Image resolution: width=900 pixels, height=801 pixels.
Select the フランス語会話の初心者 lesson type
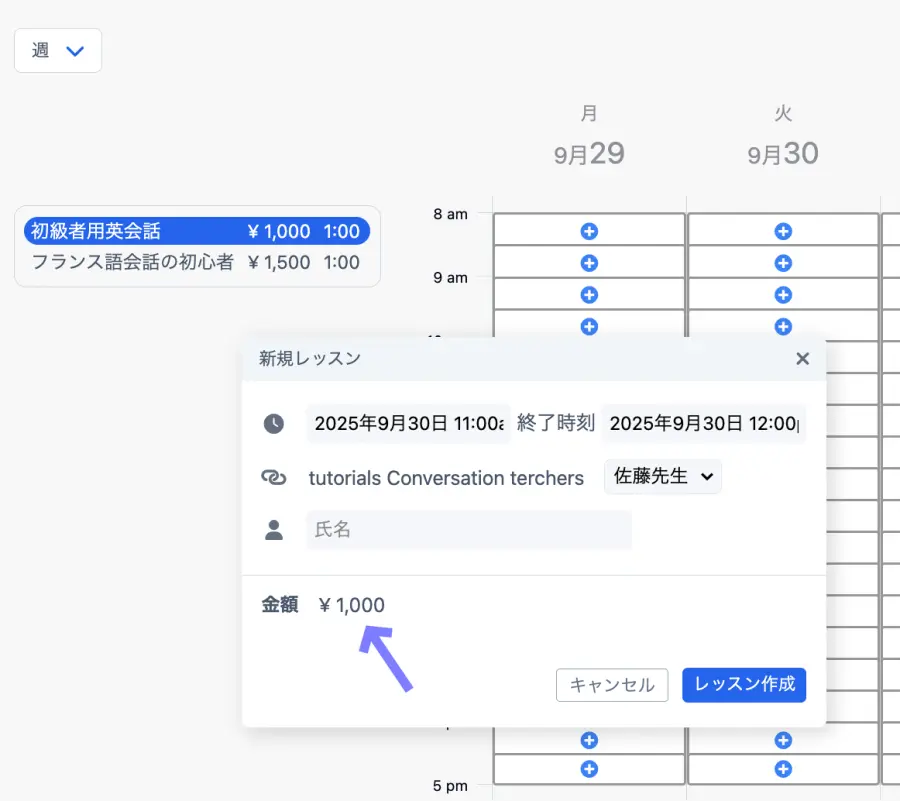(x=196, y=263)
